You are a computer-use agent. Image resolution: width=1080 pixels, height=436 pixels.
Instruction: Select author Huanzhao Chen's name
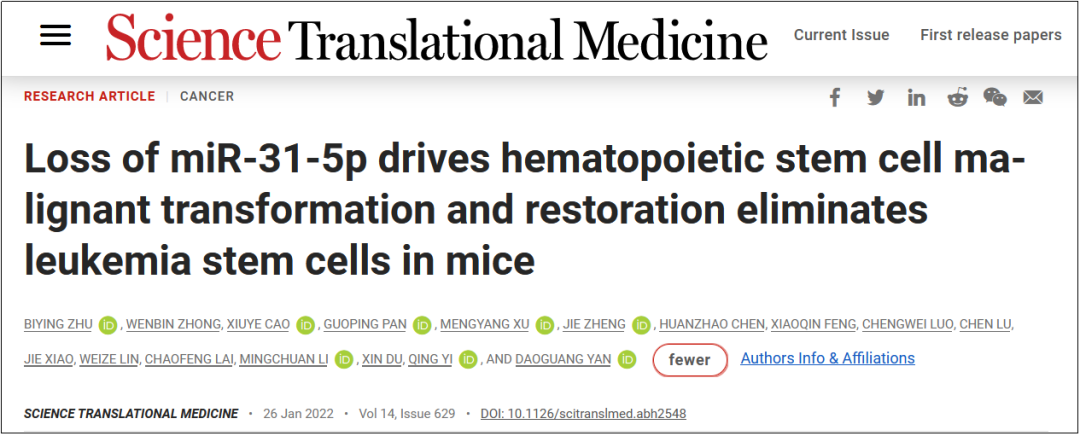[713, 324]
